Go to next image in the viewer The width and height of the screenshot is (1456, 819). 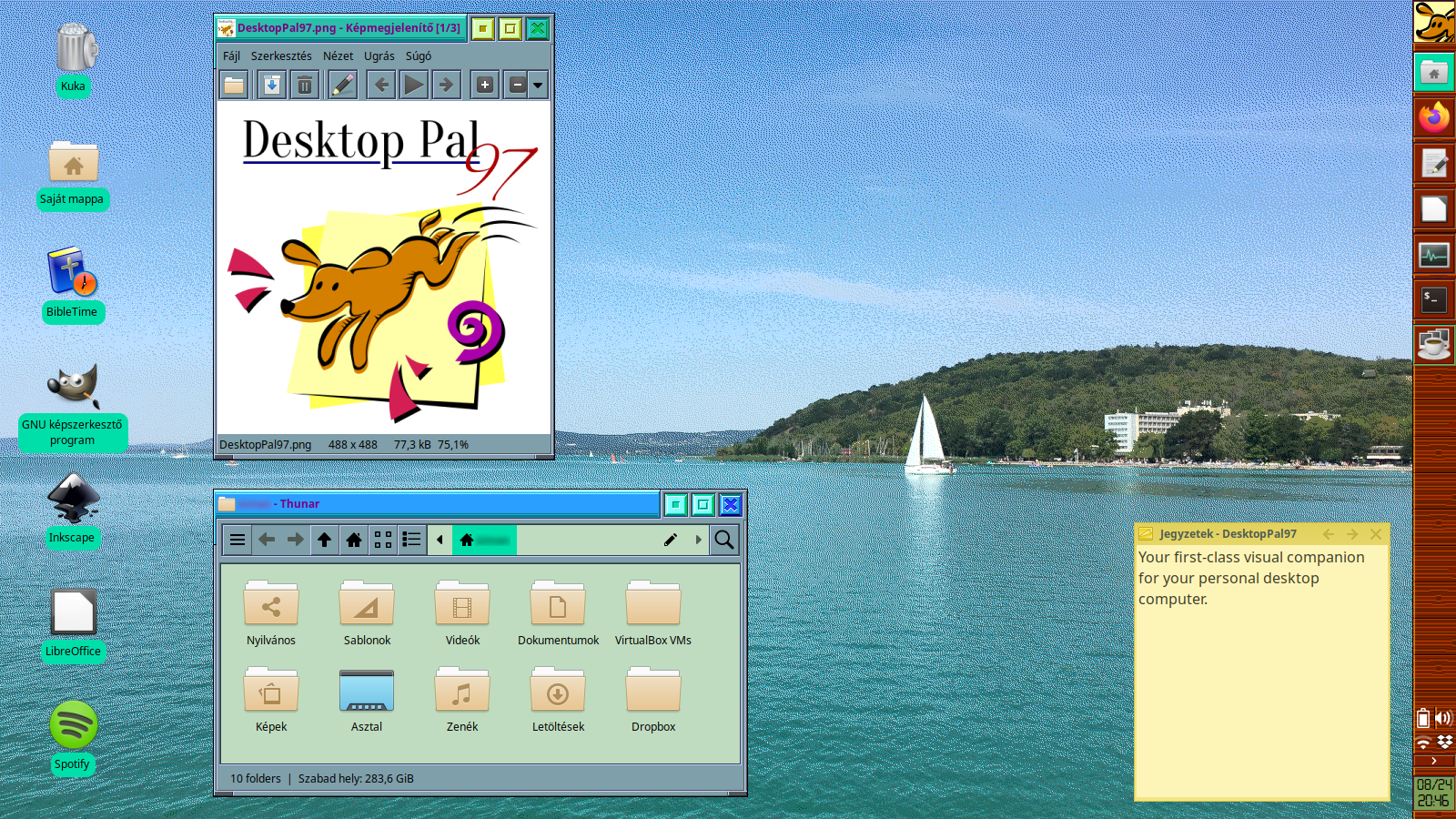click(x=446, y=86)
